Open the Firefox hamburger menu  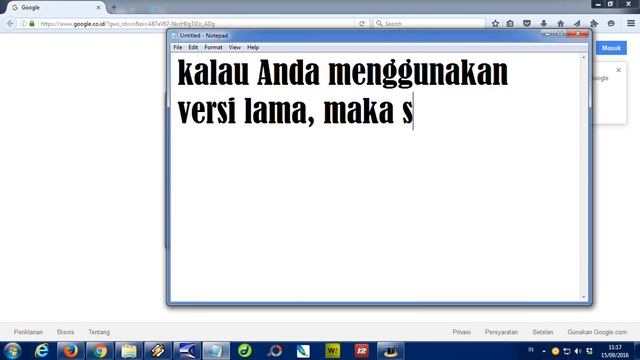[x=631, y=24]
